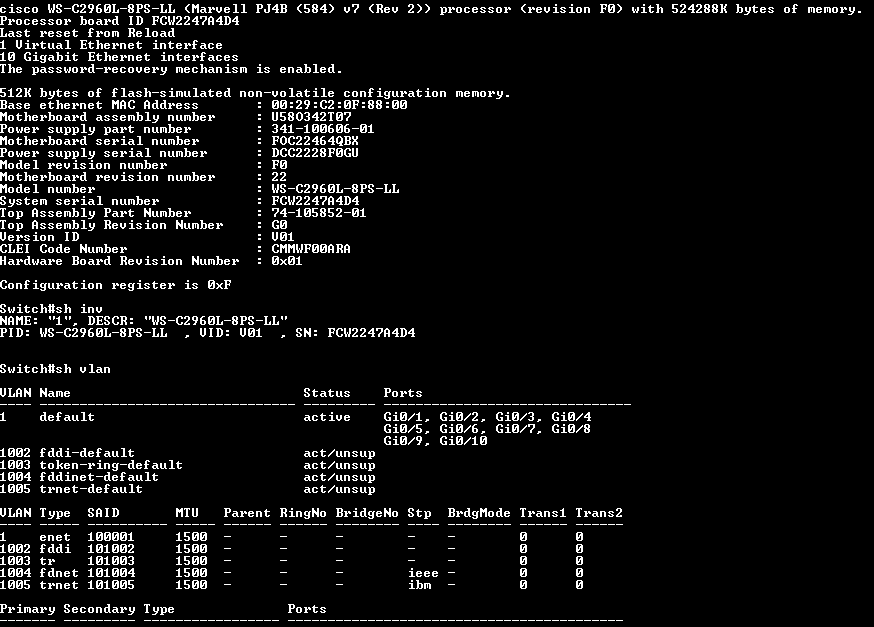The width and height of the screenshot is (874, 627).
Task: Click the 512K bytes flash-simulated memory line
Action: click(x=255, y=93)
